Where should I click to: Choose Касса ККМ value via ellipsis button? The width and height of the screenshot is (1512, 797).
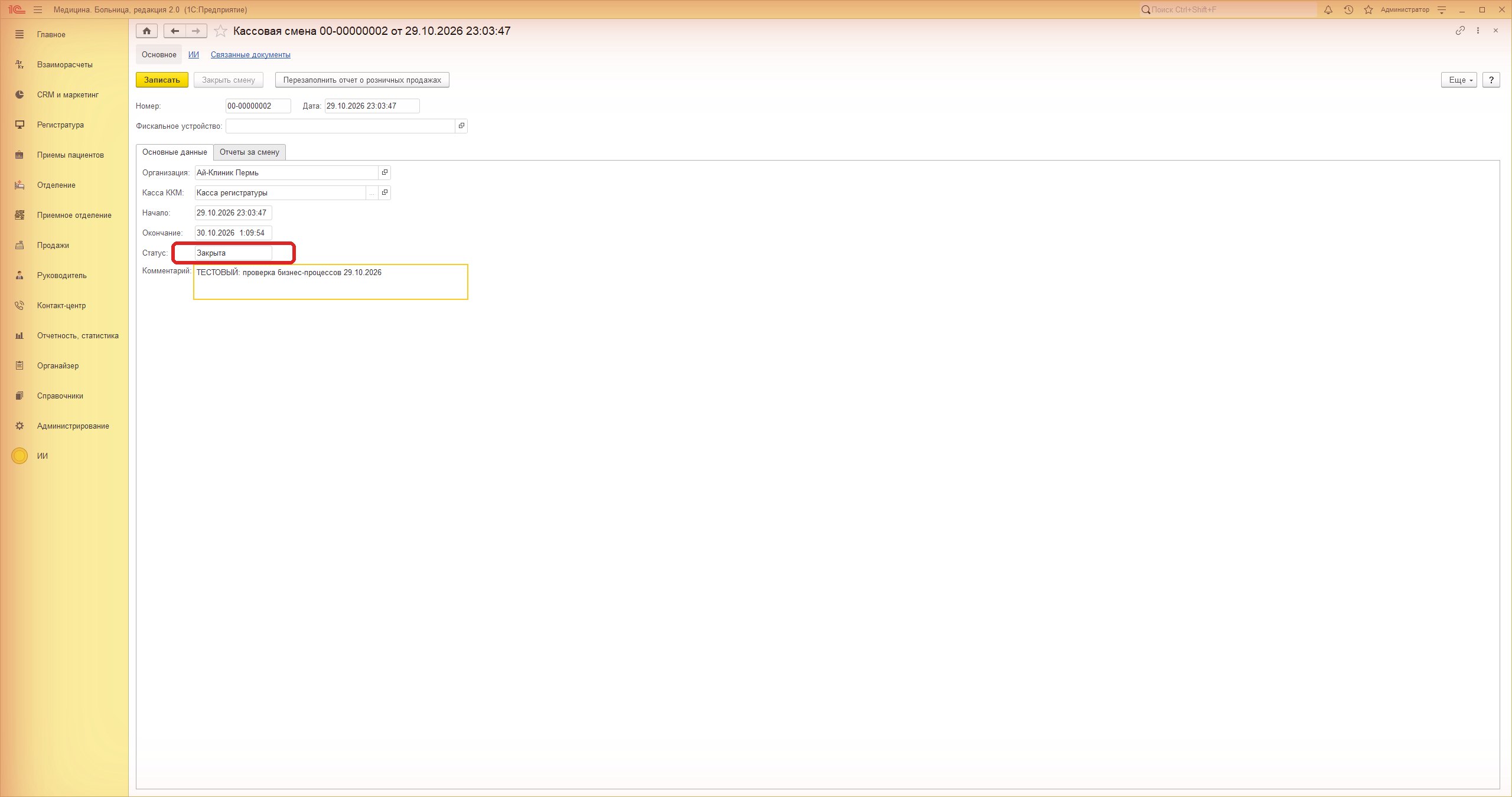372,192
